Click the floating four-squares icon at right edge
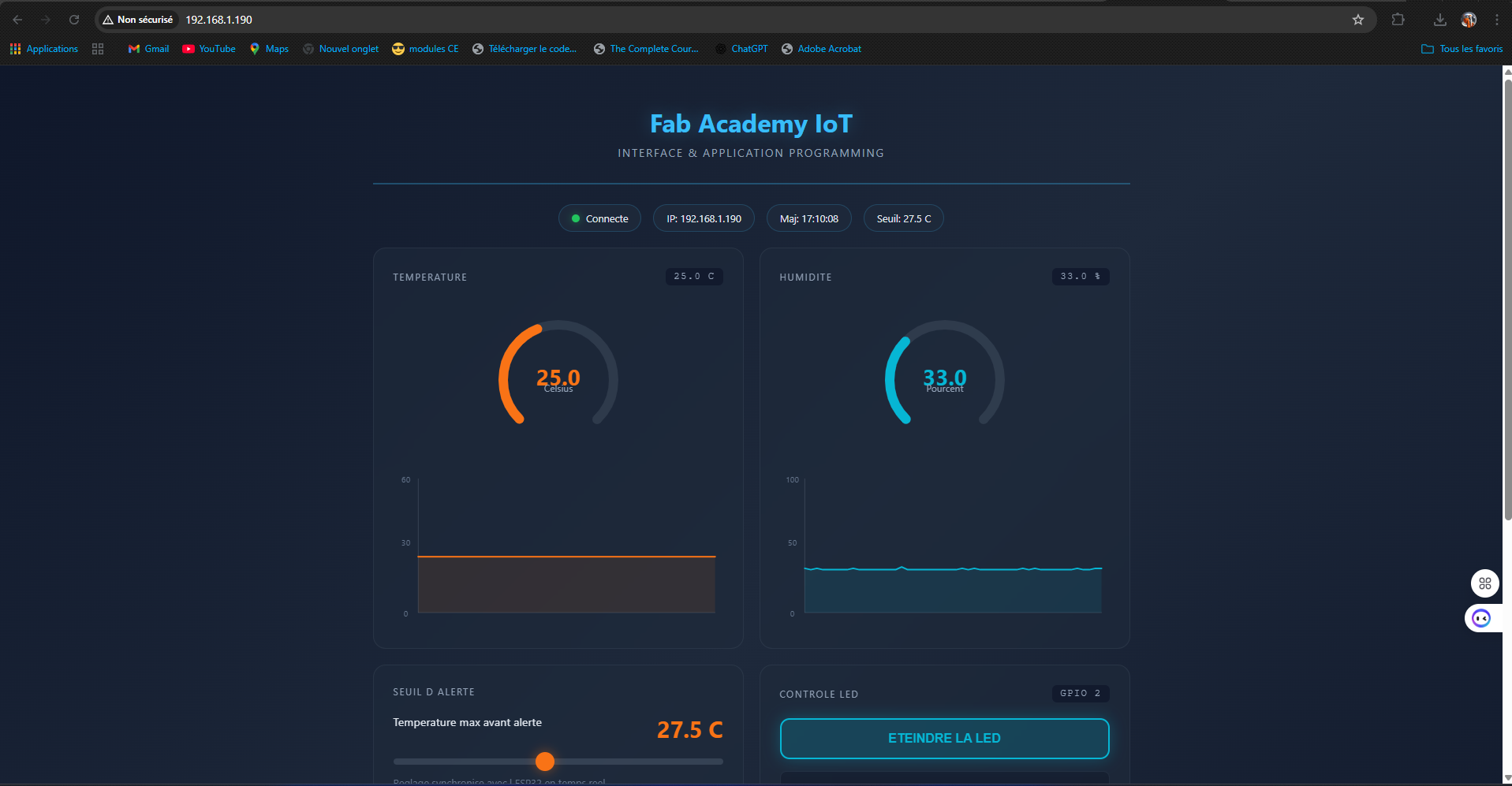 pos(1485,583)
